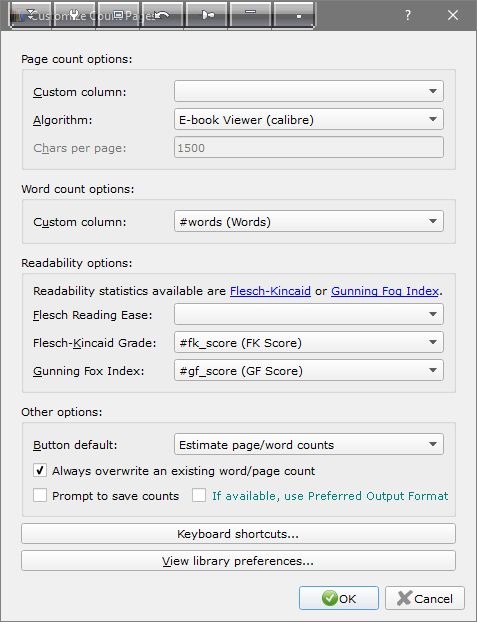Image resolution: width=477 pixels, height=622 pixels.
Task: Click the undo arrow icon in the overlay toolbar
Action: tap(162, 15)
